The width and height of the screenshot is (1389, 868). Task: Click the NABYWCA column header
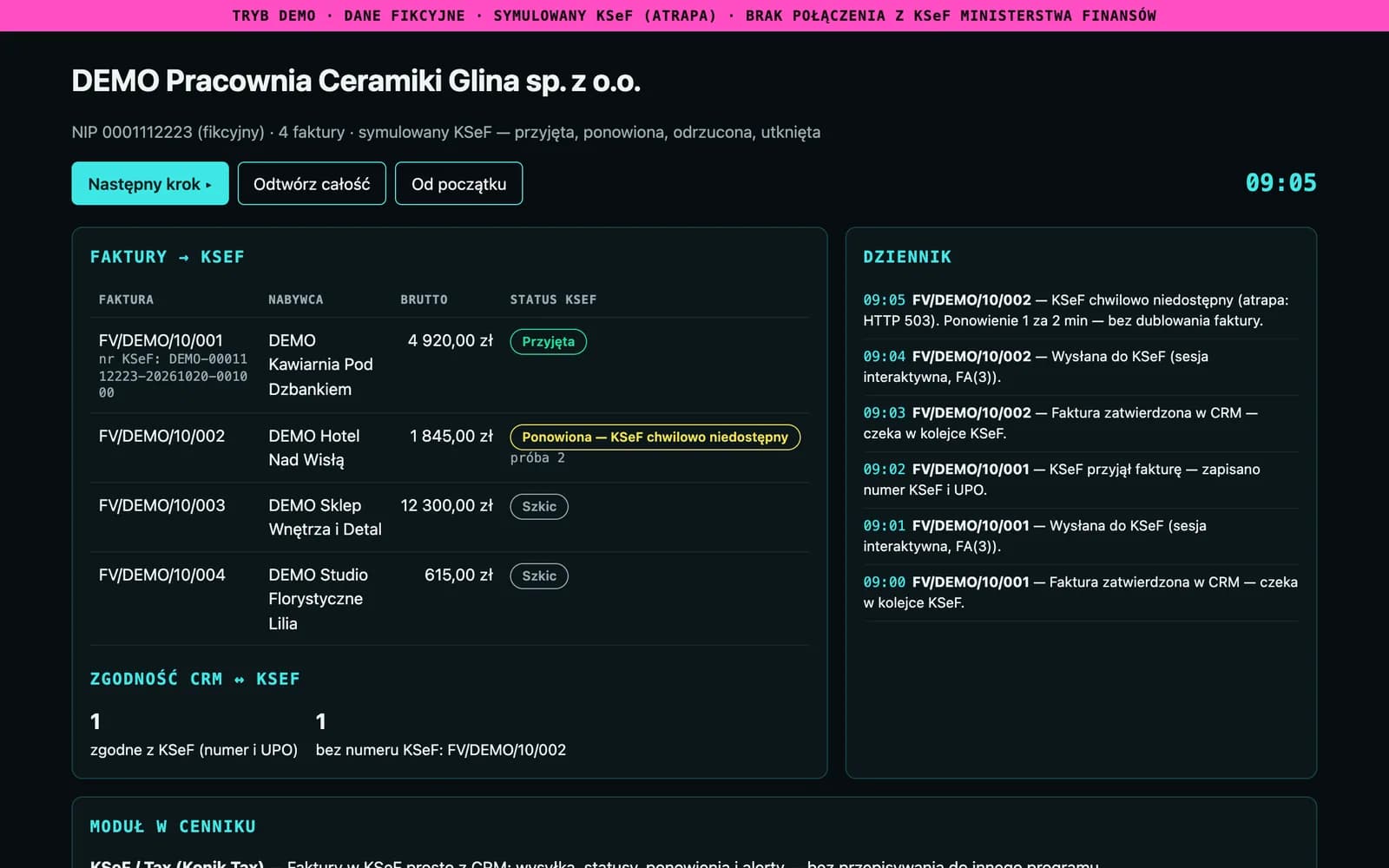[x=295, y=299]
